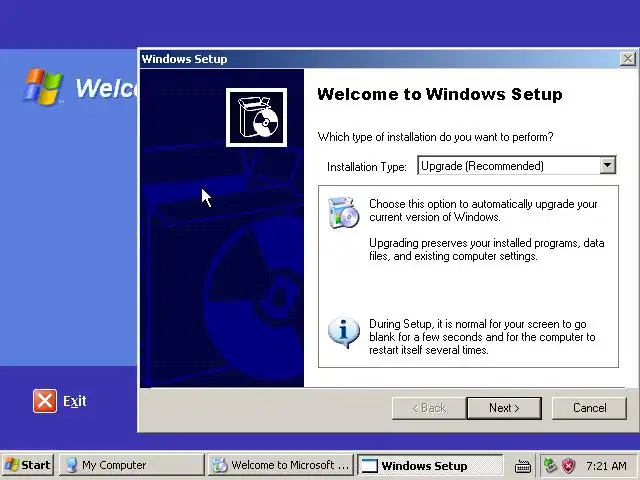This screenshot has width=640, height=480.
Task: Click the My Computer taskbar icon
Action: point(72,465)
